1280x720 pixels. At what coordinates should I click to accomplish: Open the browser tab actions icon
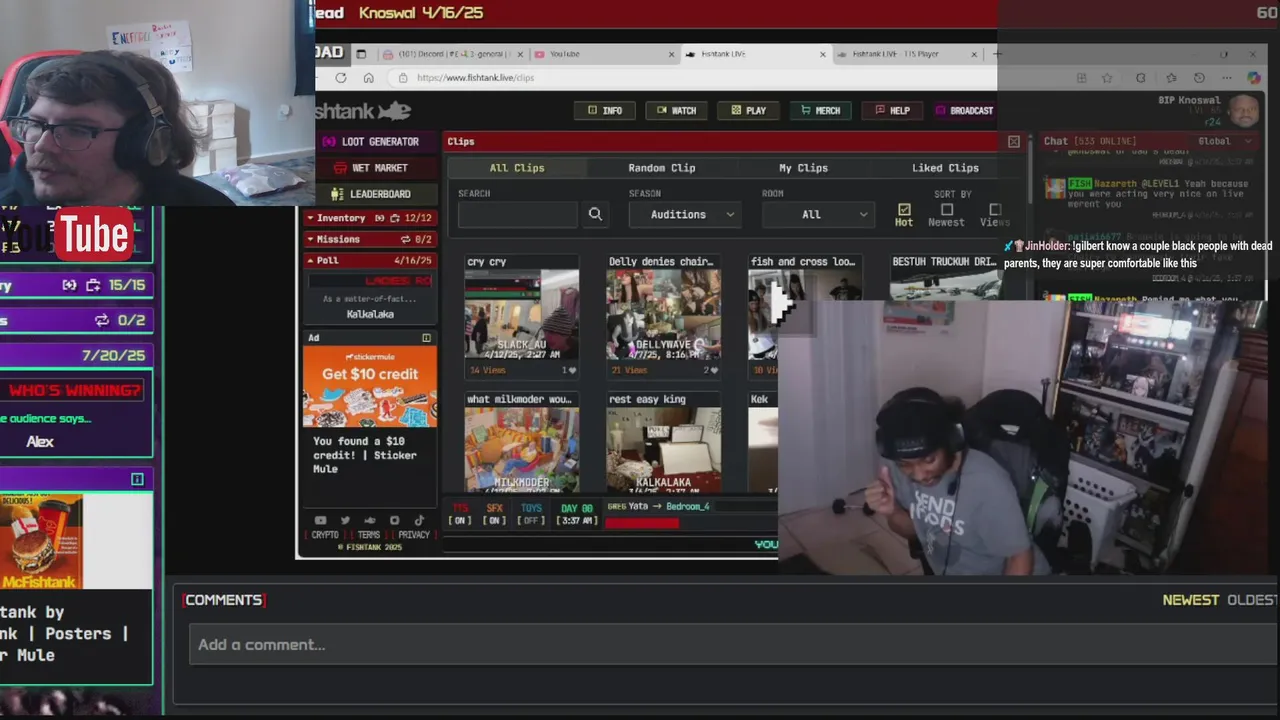pos(361,54)
